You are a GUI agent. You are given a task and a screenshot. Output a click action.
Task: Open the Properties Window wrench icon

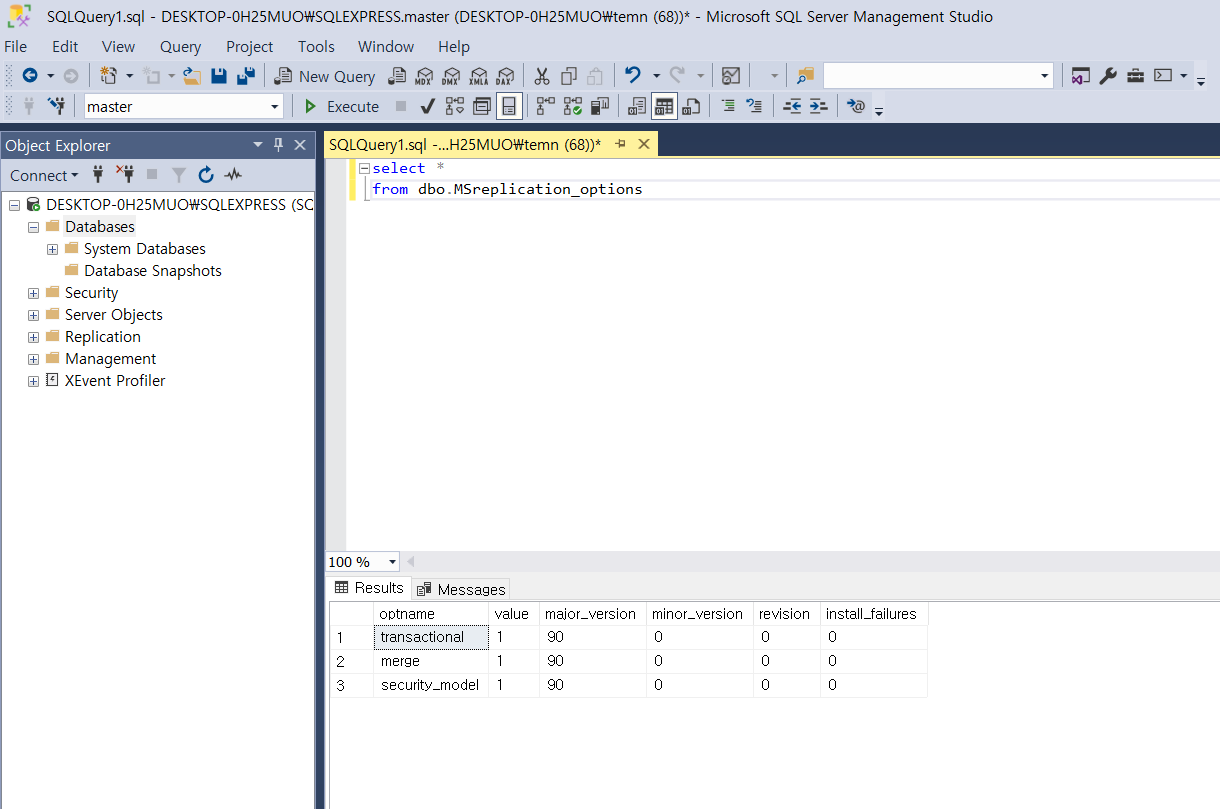coord(1108,76)
